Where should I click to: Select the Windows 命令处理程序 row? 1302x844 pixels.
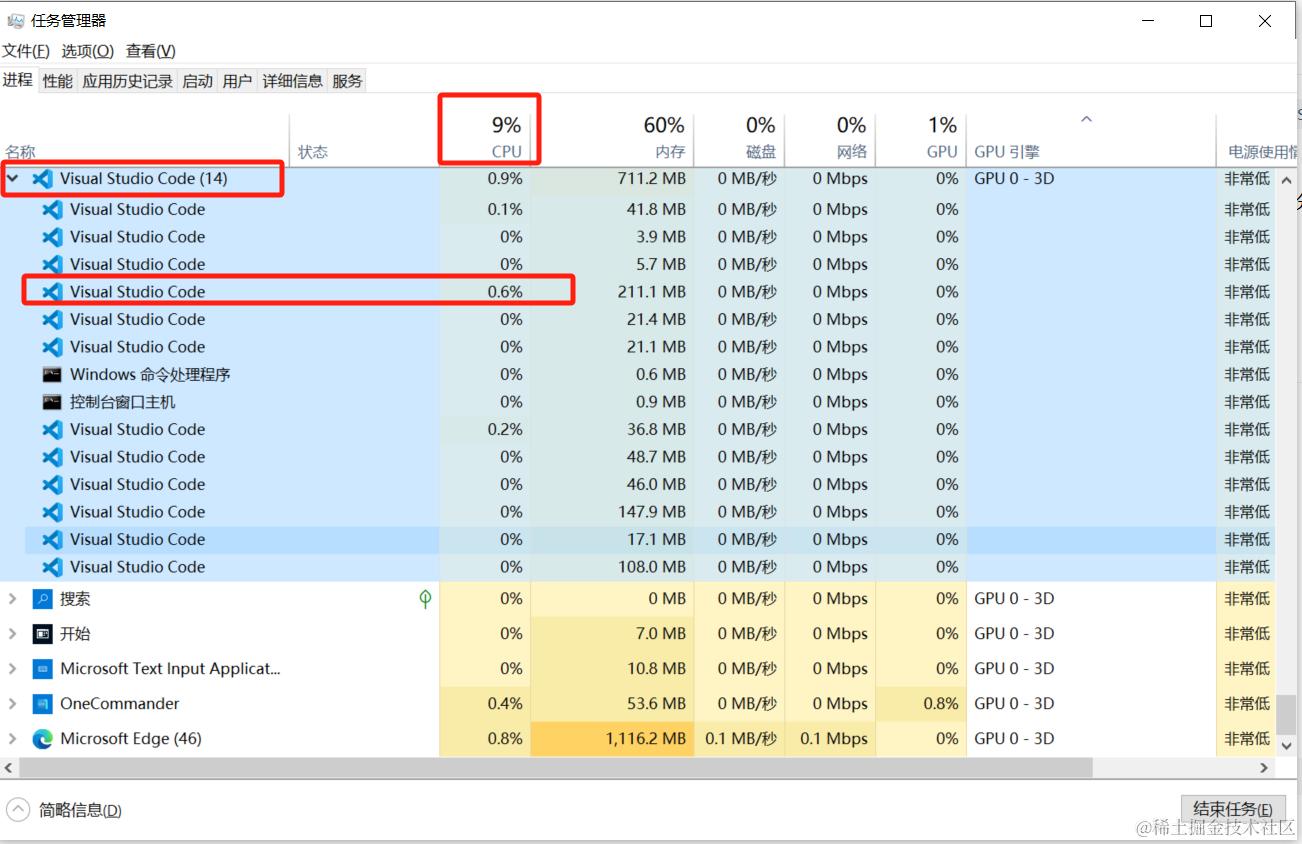tap(638, 375)
